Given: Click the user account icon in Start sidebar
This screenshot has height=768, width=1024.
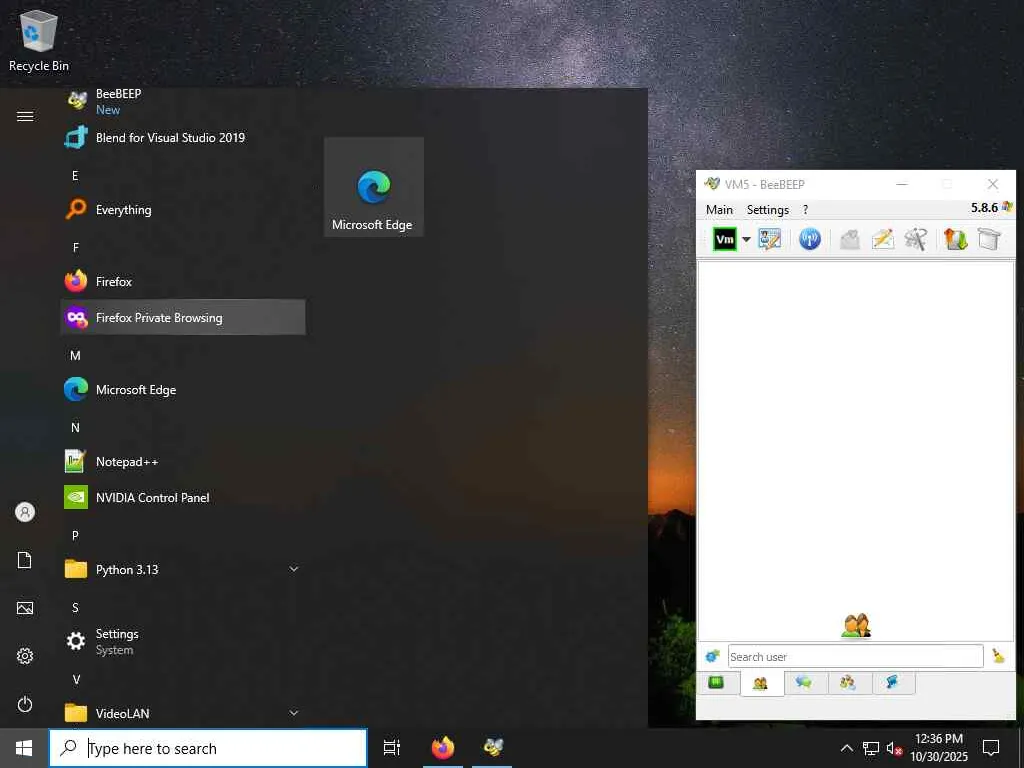Looking at the screenshot, I should point(25,512).
